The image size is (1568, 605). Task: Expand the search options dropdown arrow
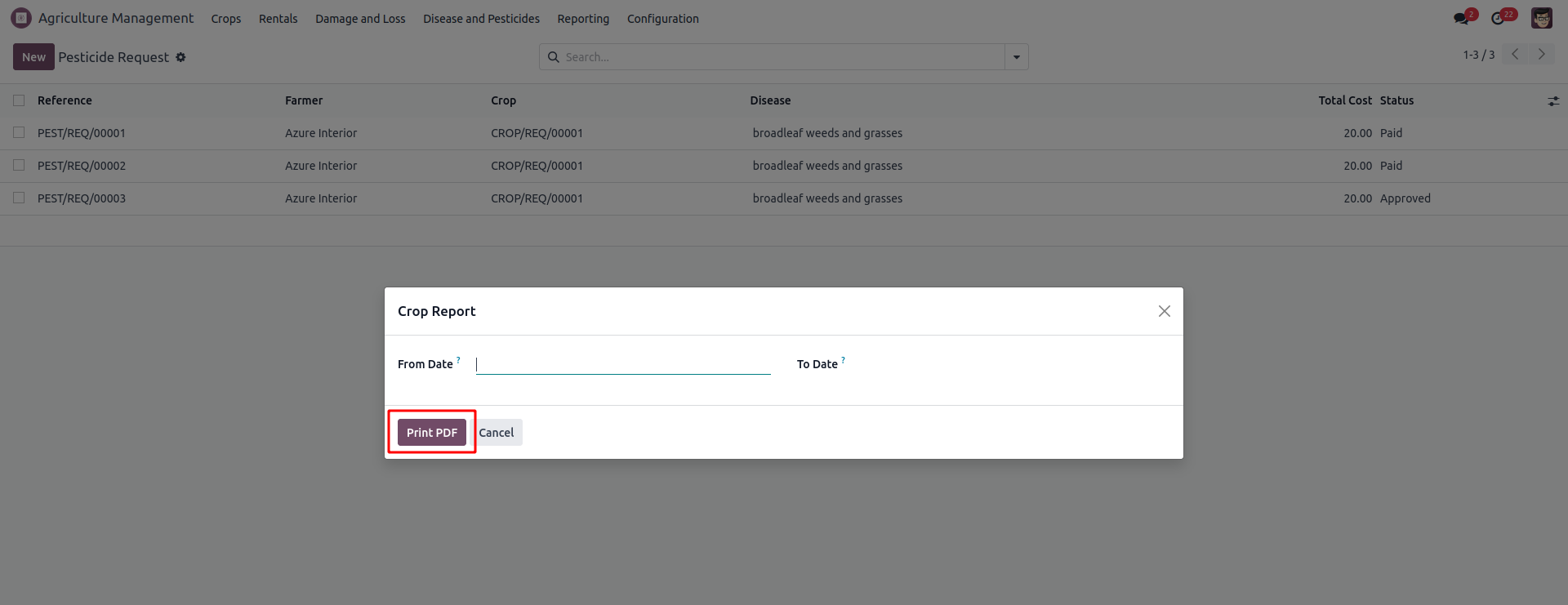pos(1016,57)
